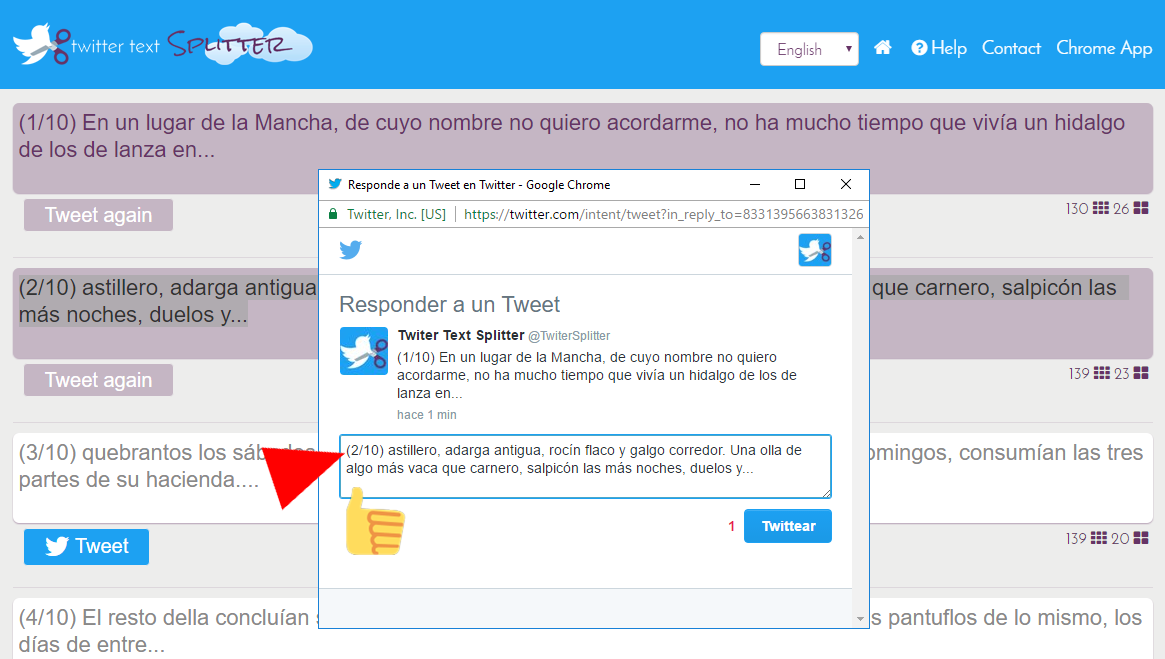The width and height of the screenshot is (1165, 659).
Task: Maximize the Twitter popup window
Action: 800,184
